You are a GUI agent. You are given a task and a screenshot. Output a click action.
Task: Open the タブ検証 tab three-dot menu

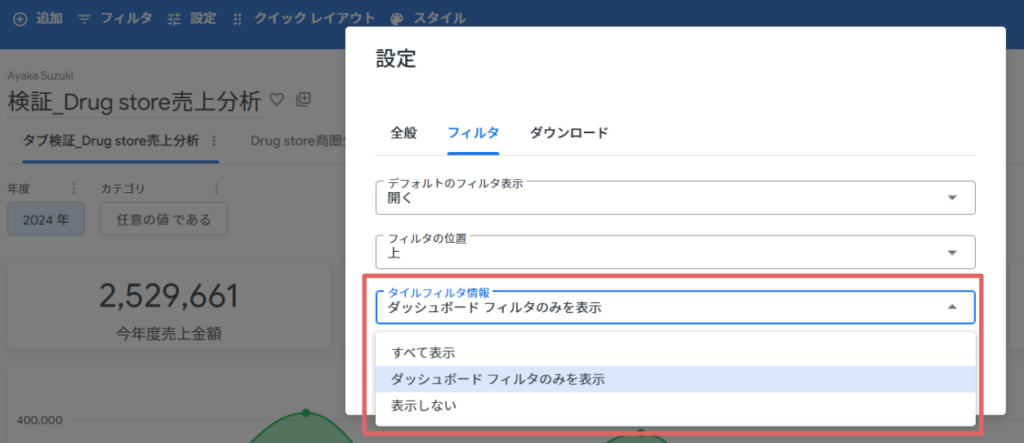212,141
